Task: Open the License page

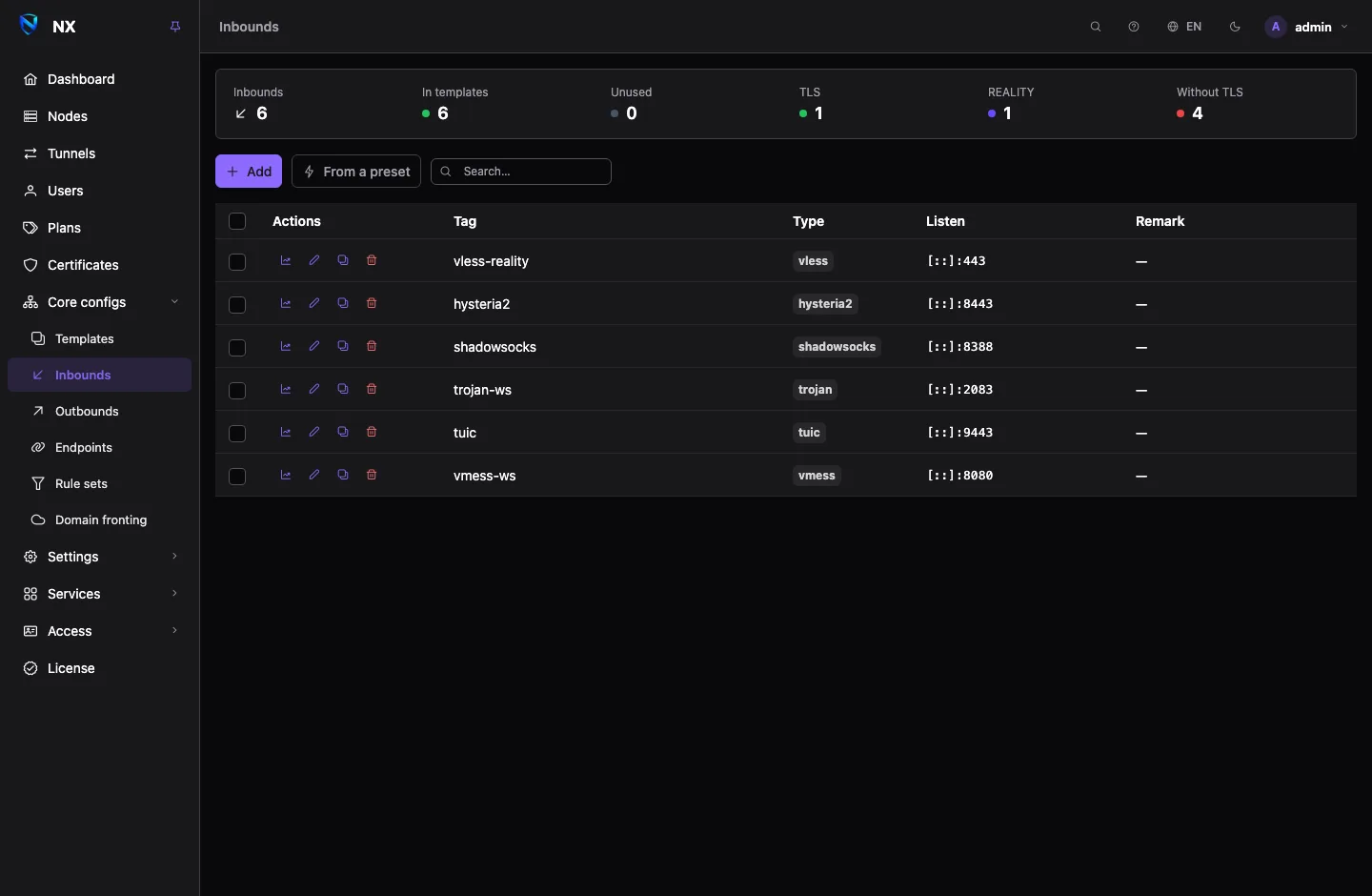Action: [100, 668]
